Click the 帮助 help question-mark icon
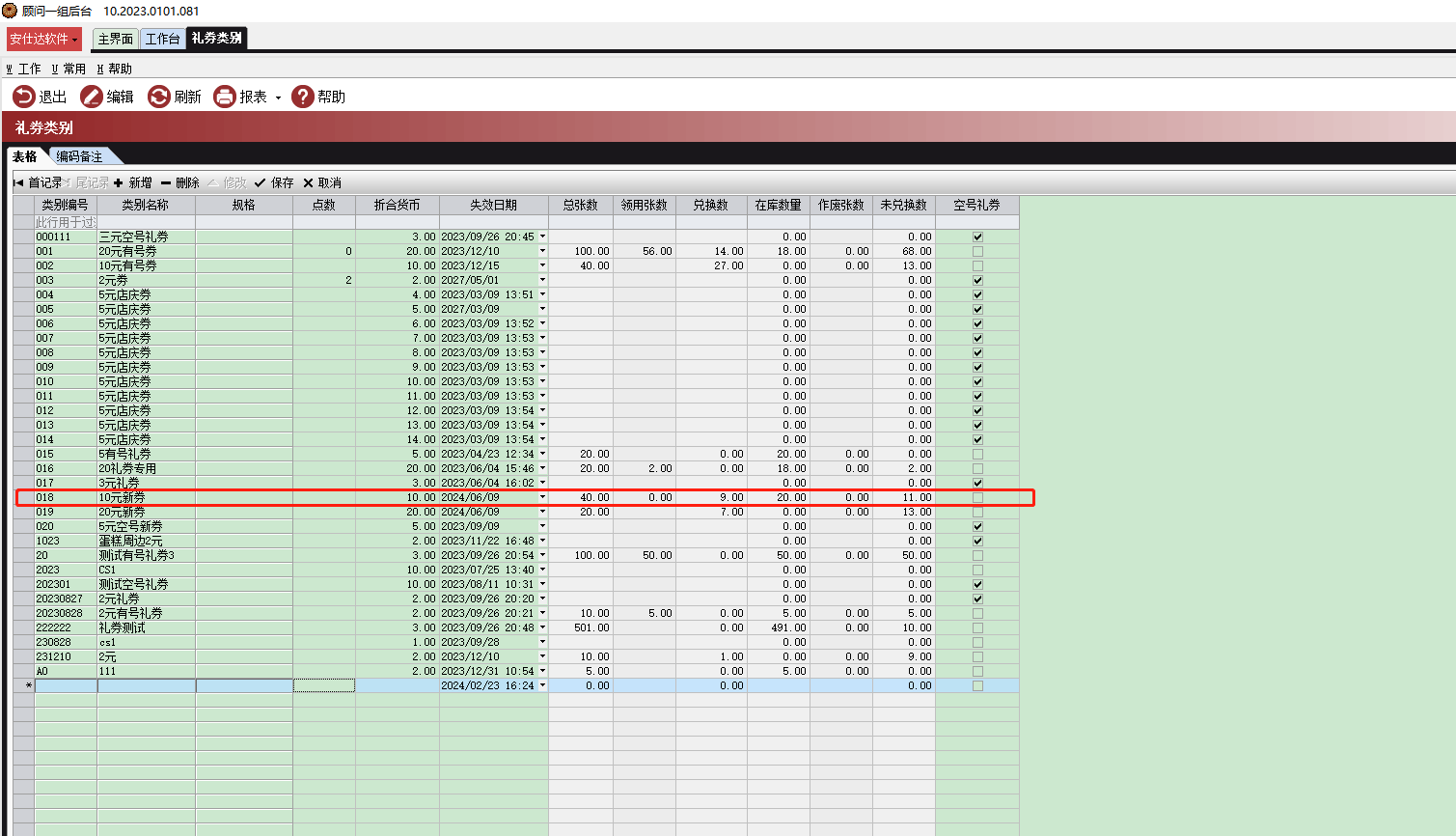 tap(303, 97)
